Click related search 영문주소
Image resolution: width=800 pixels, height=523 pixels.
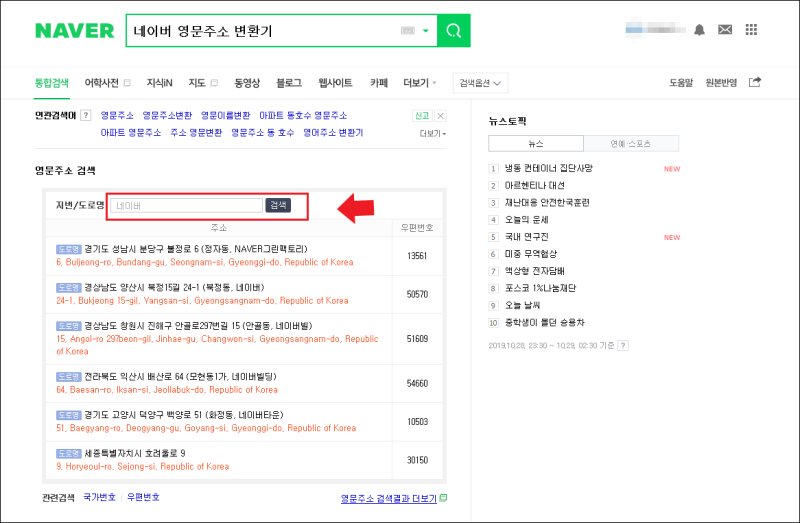coord(117,115)
